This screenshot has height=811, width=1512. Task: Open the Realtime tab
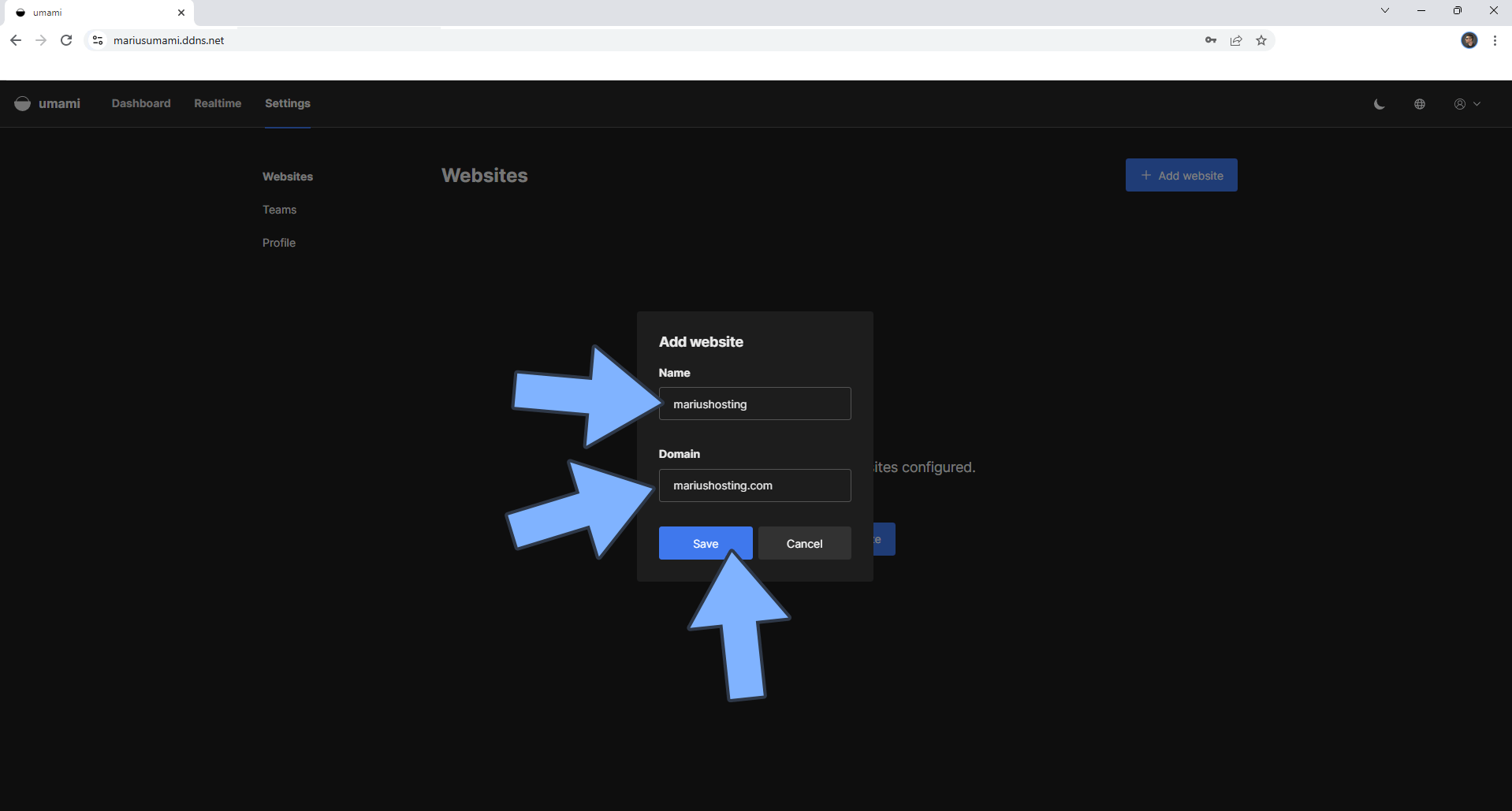click(218, 103)
